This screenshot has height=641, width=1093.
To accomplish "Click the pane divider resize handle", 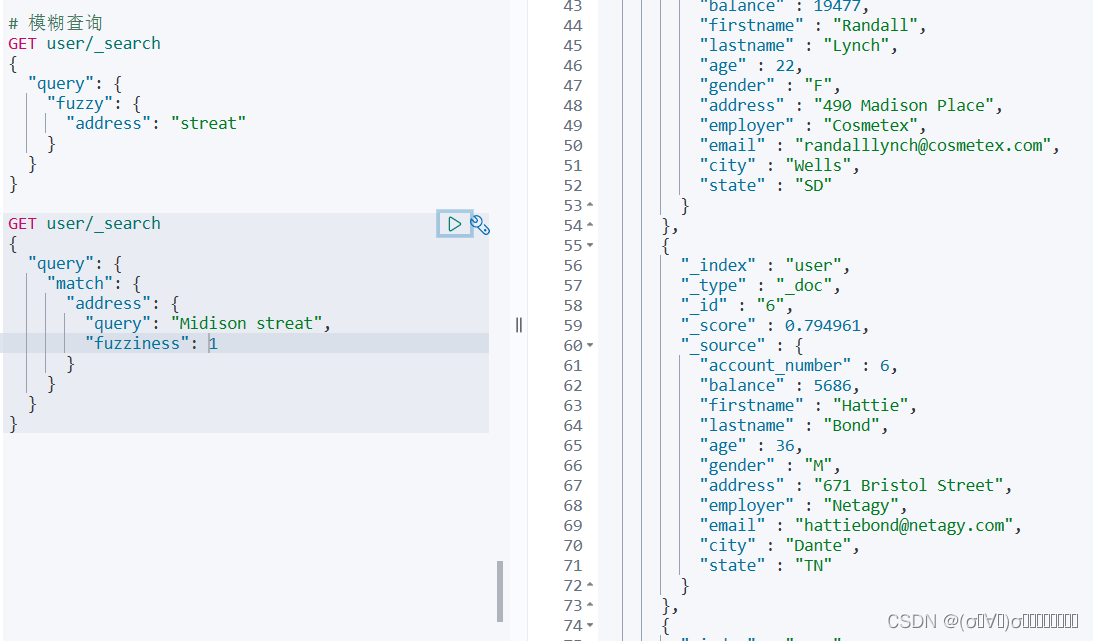I will coord(519,325).
